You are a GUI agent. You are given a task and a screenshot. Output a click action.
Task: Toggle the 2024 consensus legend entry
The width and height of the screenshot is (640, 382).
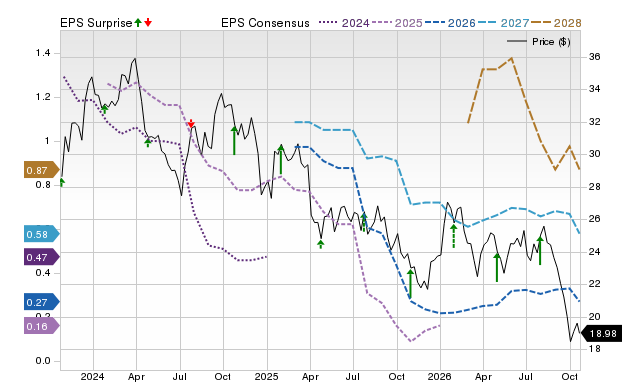coord(344,23)
